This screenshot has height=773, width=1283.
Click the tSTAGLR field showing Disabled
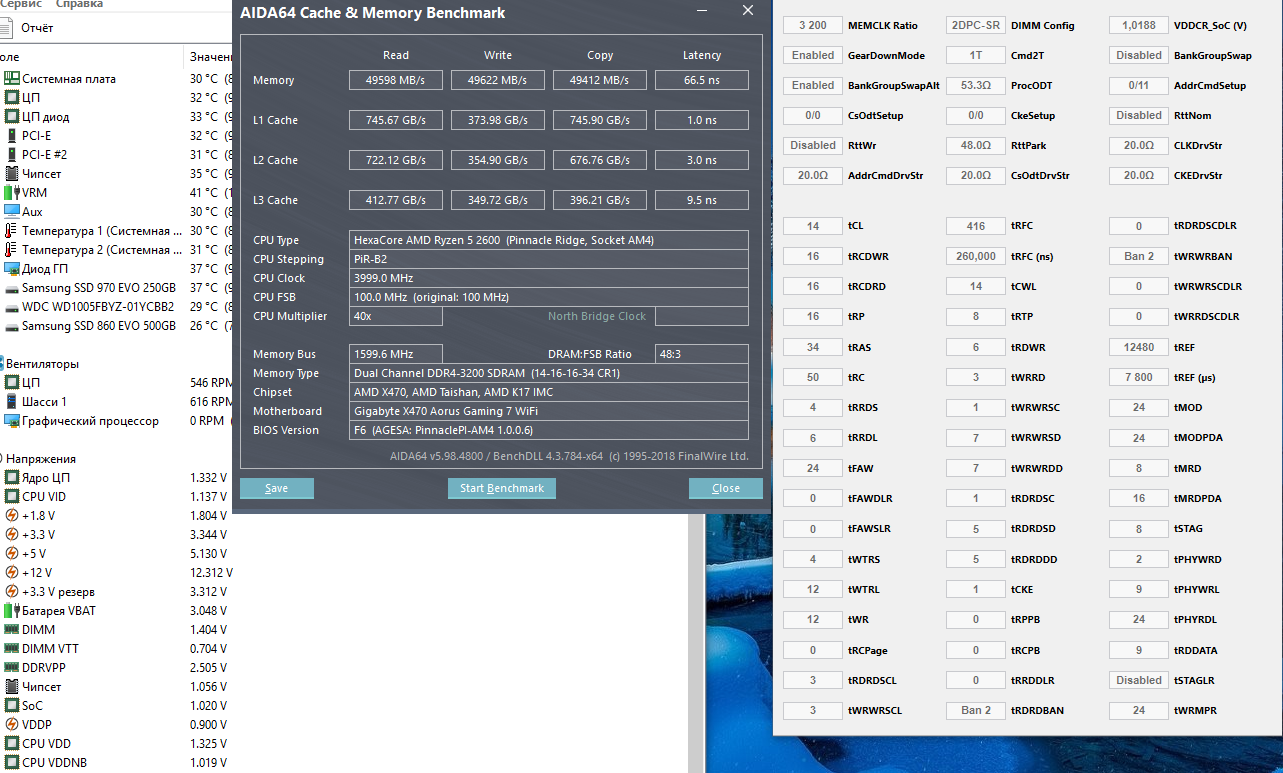coord(1139,680)
